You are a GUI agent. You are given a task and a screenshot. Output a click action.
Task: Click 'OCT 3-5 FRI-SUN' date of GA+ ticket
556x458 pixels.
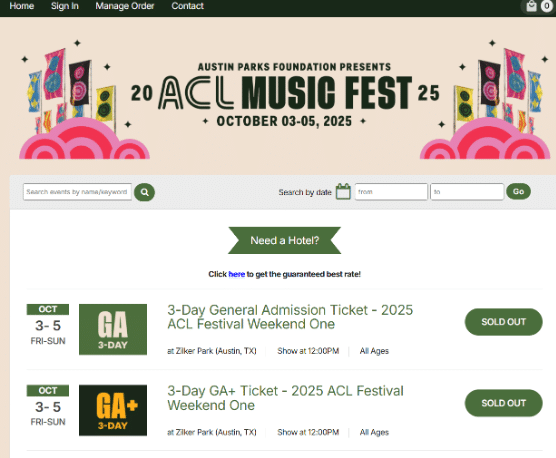pos(48,406)
